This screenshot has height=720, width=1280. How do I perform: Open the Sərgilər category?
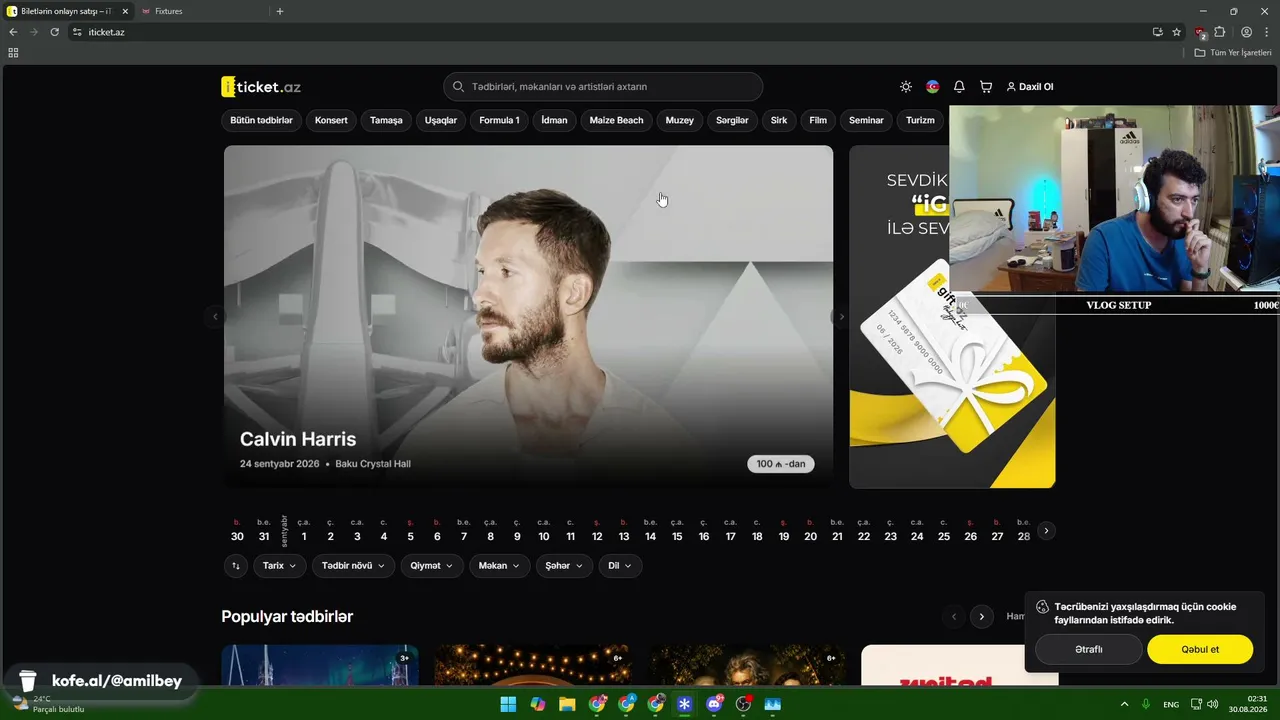click(x=732, y=120)
